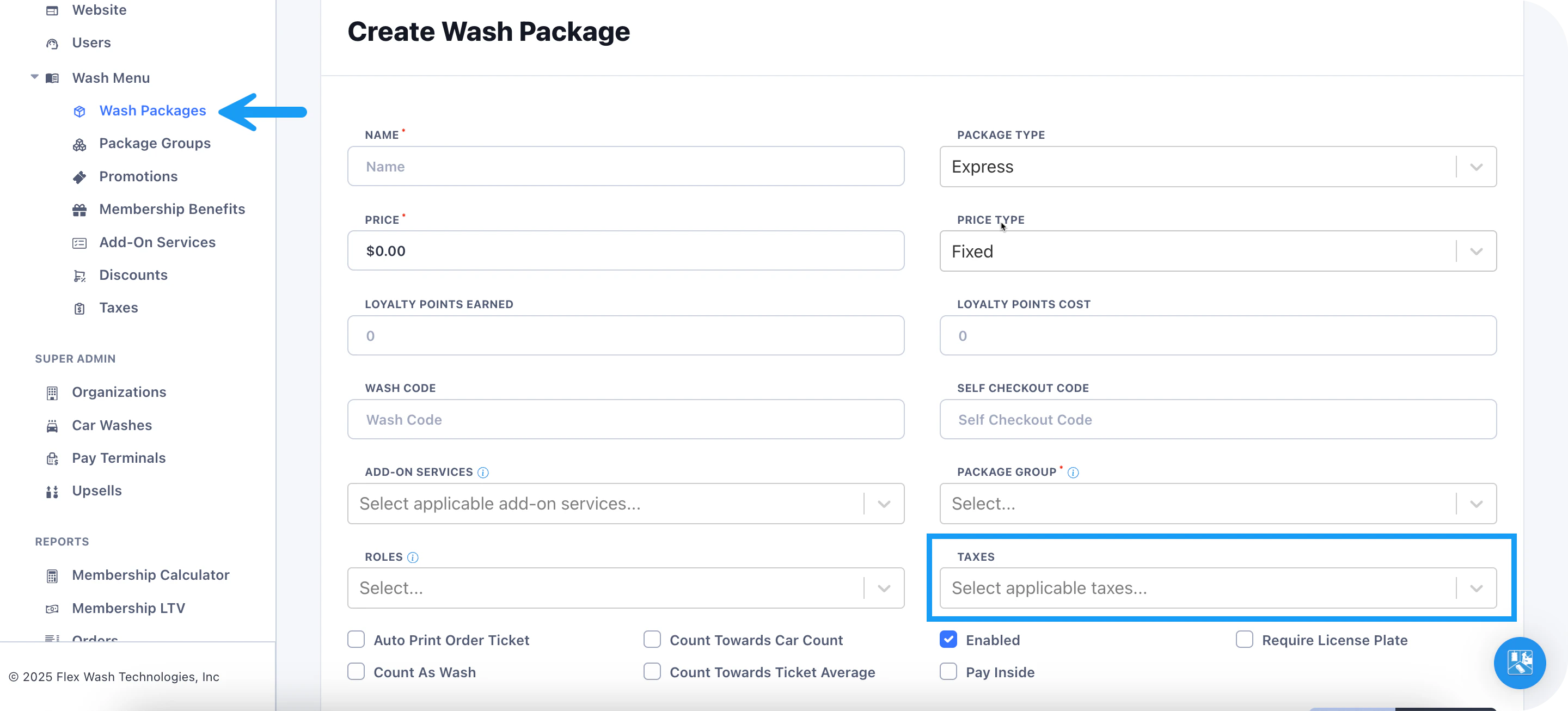This screenshot has width=1568, height=711.
Task: Click the Package Group info icon
Action: (x=1073, y=473)
